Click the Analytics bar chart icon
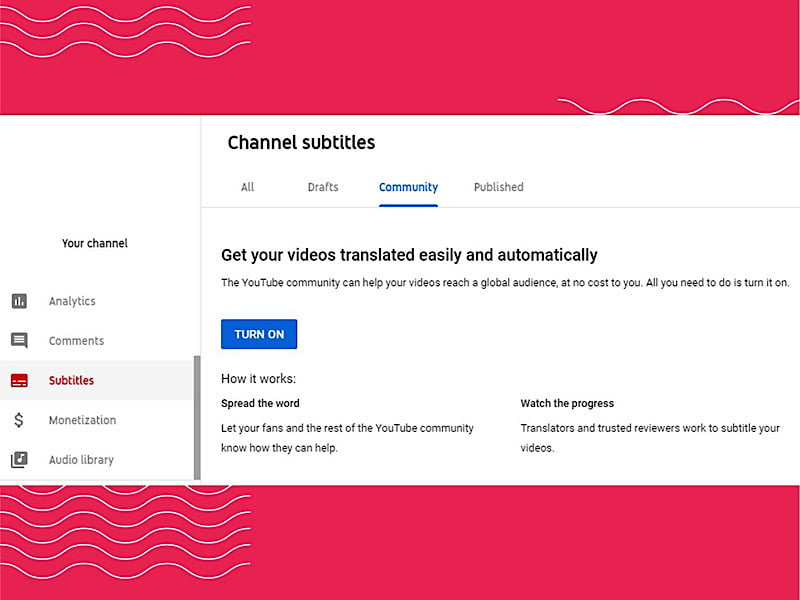This screenshot has height=600, width=800. click(x=19, y=301)
